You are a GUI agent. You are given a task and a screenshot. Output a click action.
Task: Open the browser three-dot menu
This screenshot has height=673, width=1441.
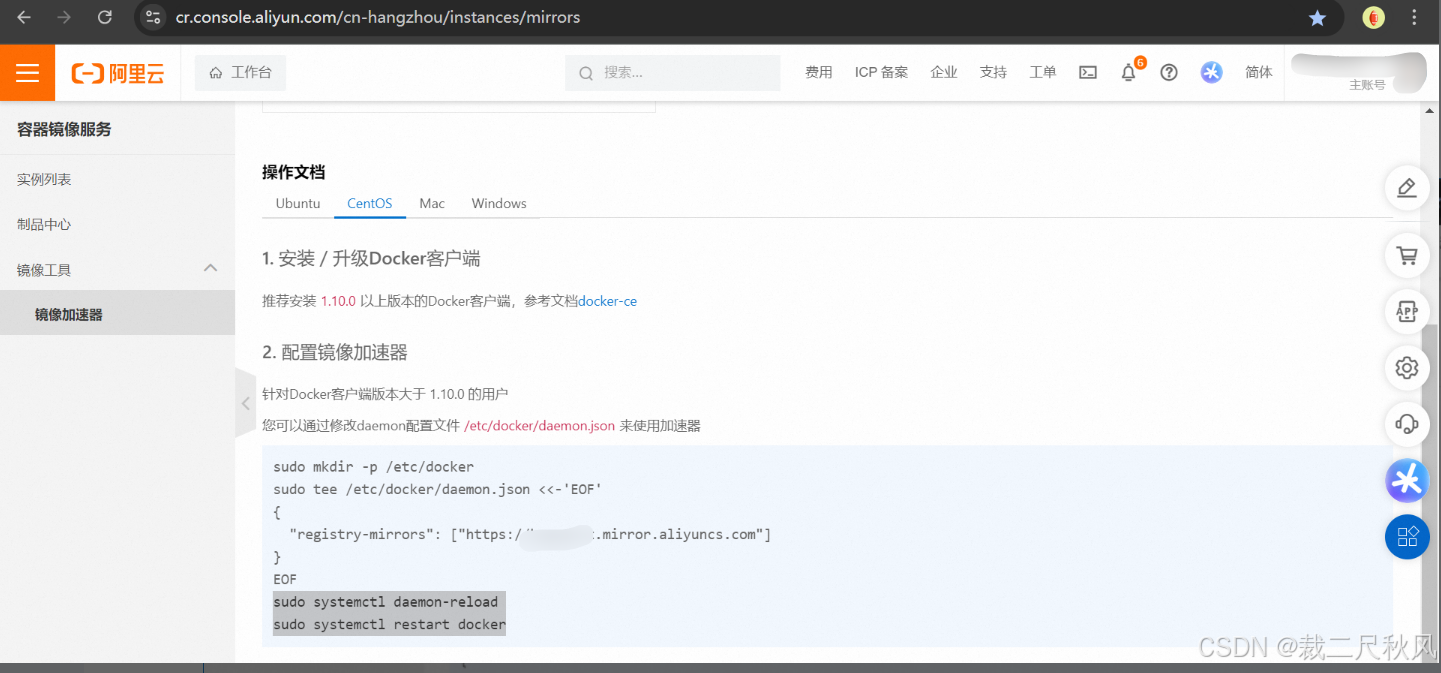point(1414,17)
